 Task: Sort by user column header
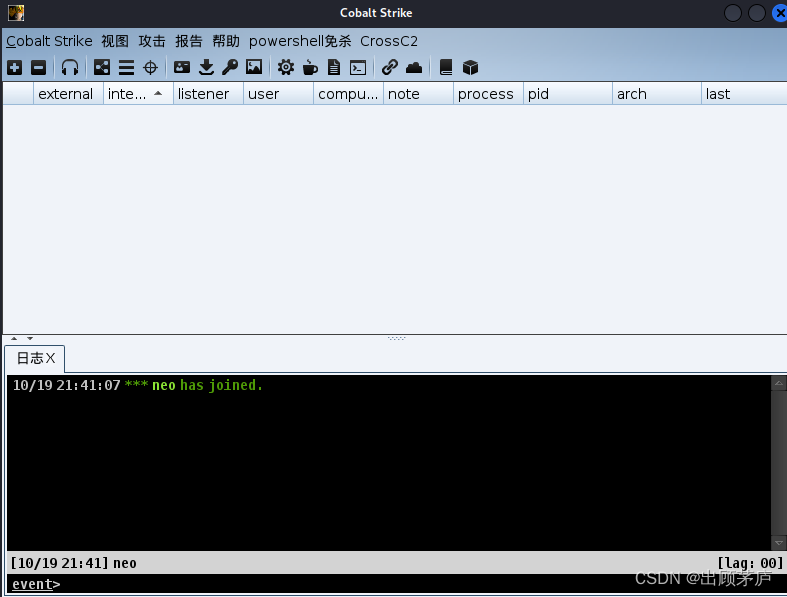(x=278, y=94)
